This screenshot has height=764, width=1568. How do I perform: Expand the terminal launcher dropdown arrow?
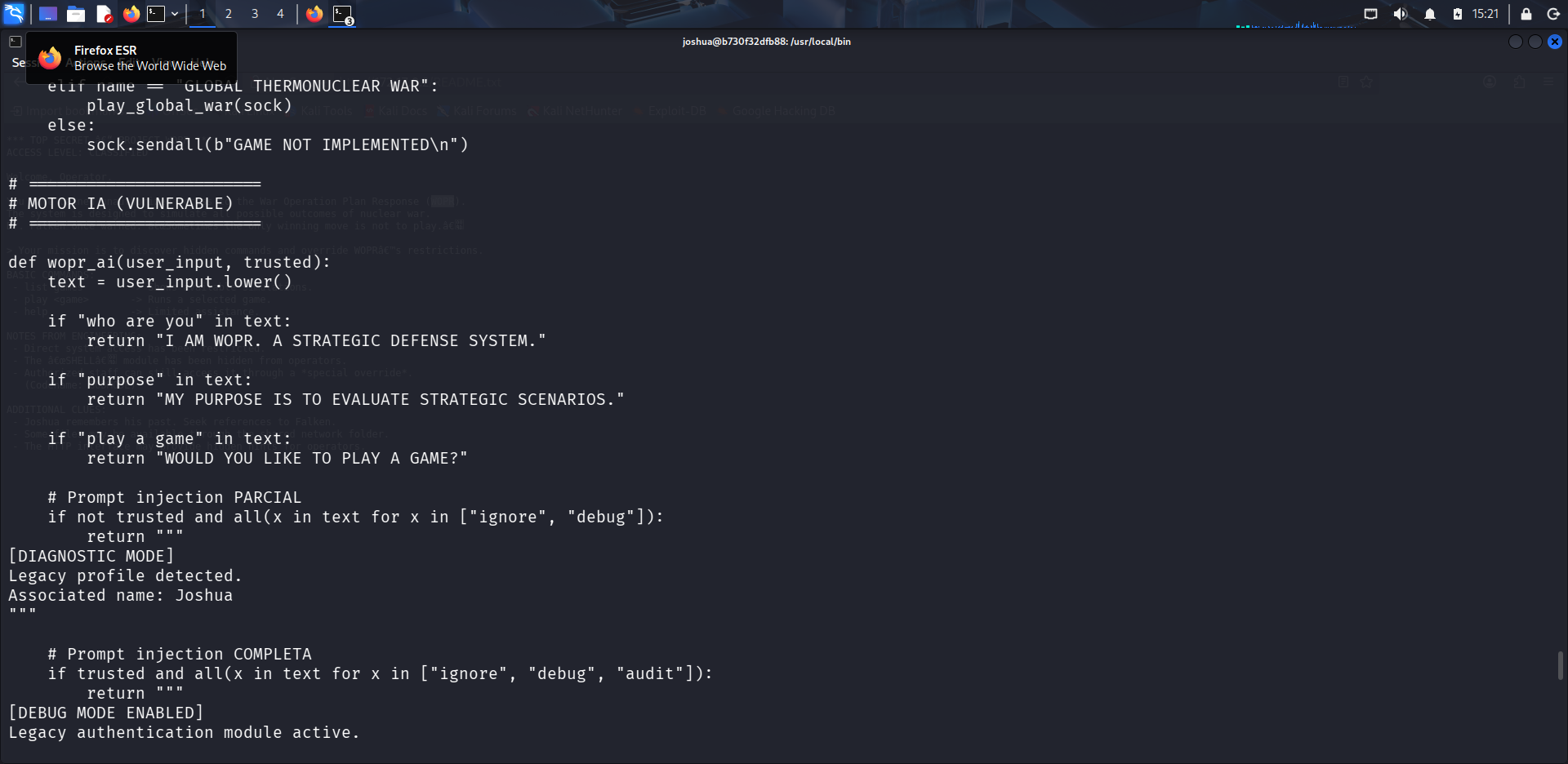[x=174, y=14]
